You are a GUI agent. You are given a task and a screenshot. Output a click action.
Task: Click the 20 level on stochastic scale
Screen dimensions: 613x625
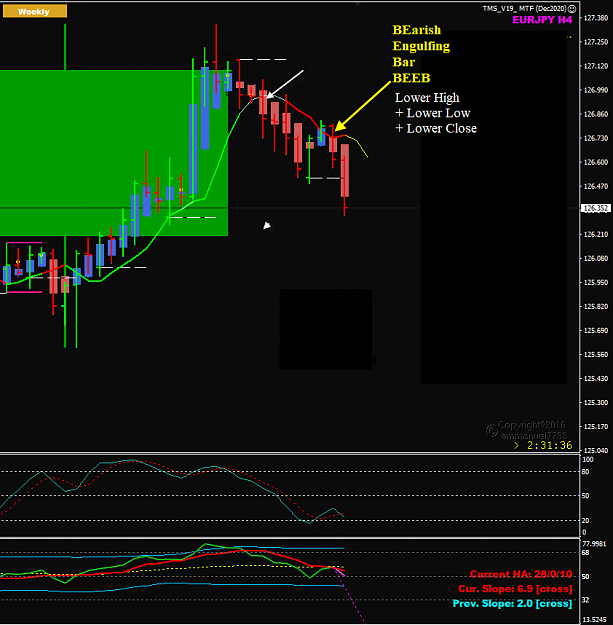click(x=585, y=521)
